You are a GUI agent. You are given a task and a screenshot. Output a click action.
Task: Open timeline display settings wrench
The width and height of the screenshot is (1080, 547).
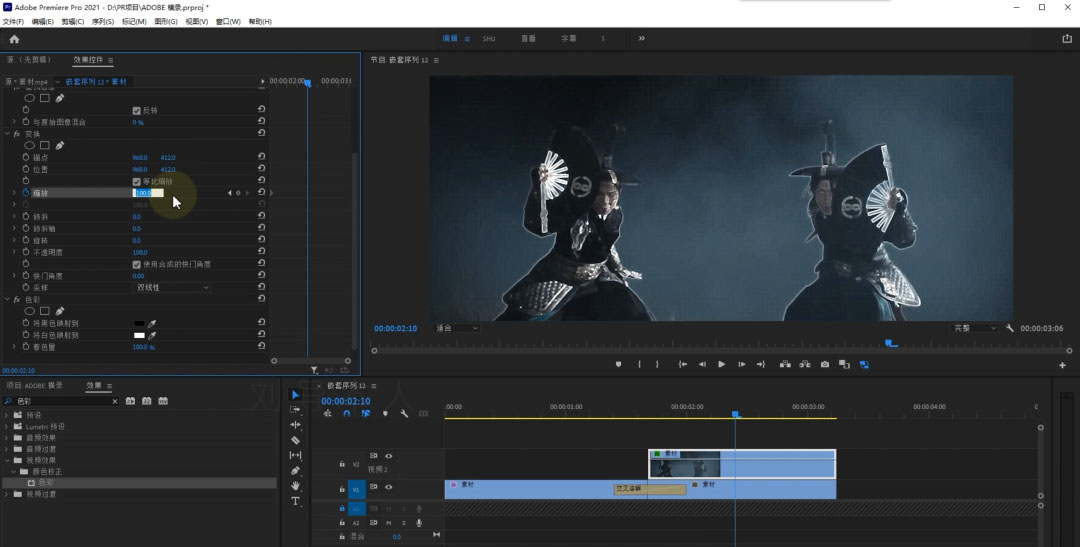[x=404, y=413]
